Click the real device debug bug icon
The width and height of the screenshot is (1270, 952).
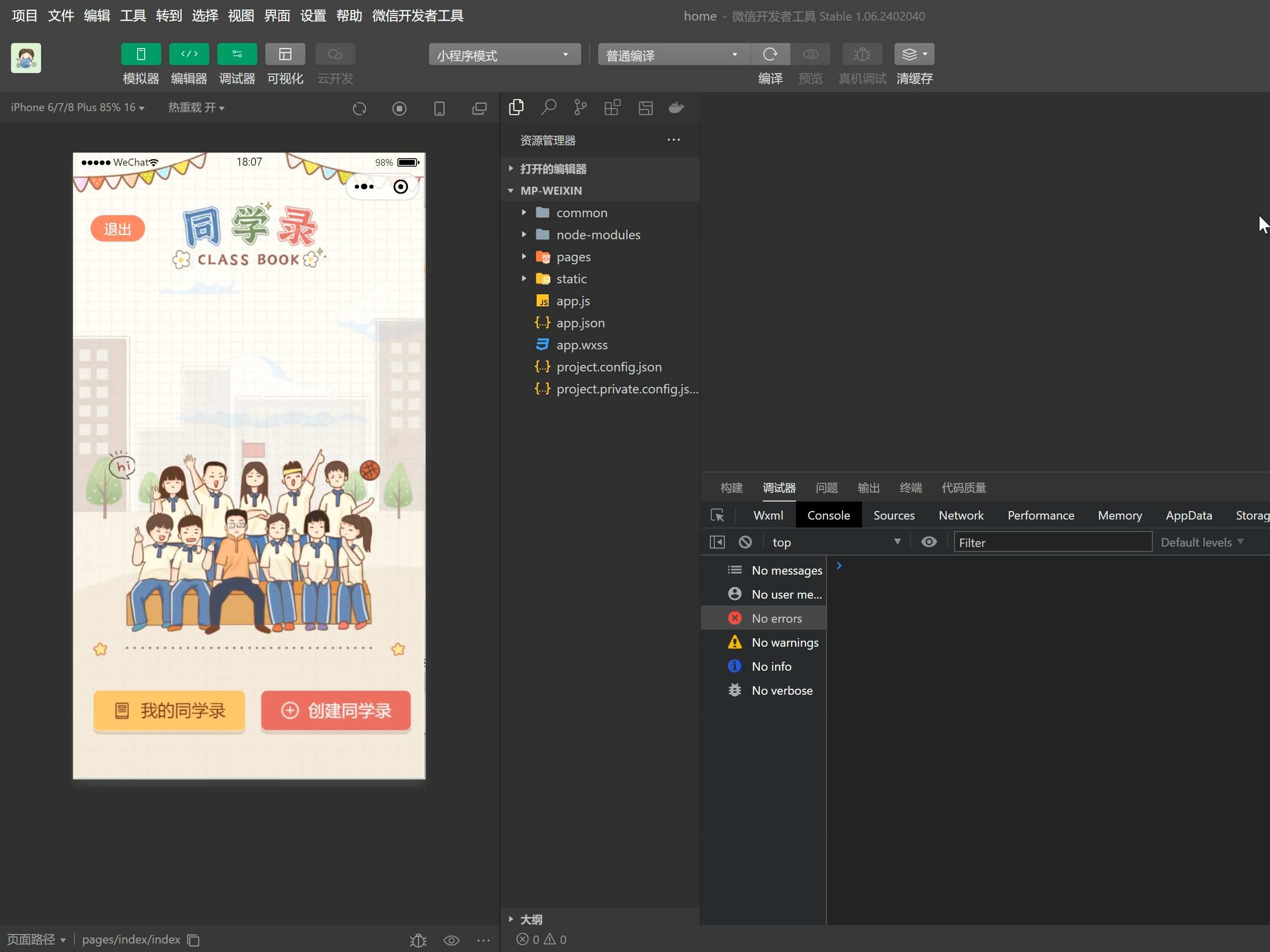pyautogui.click(x=863, y=55)
